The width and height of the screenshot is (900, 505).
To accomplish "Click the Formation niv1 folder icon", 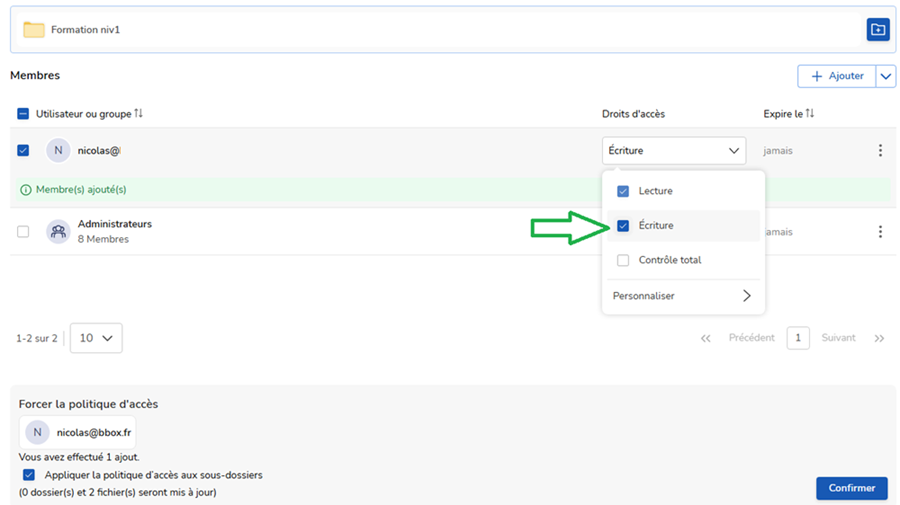I will coord(34,30).
